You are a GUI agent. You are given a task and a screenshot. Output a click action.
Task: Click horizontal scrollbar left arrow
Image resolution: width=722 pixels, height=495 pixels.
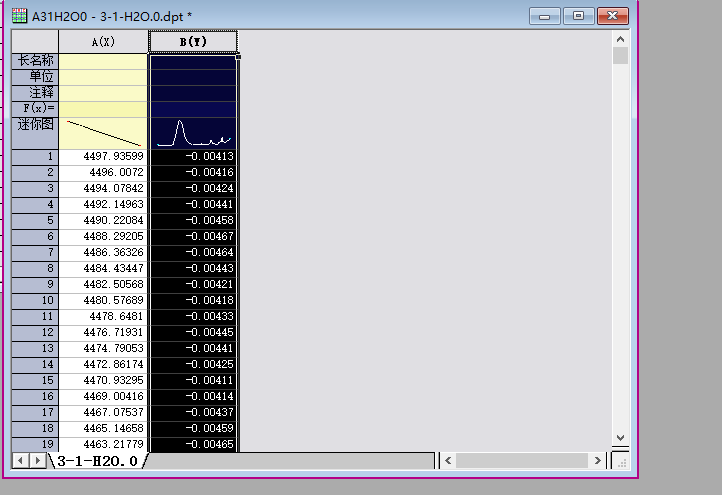(449, 461)
